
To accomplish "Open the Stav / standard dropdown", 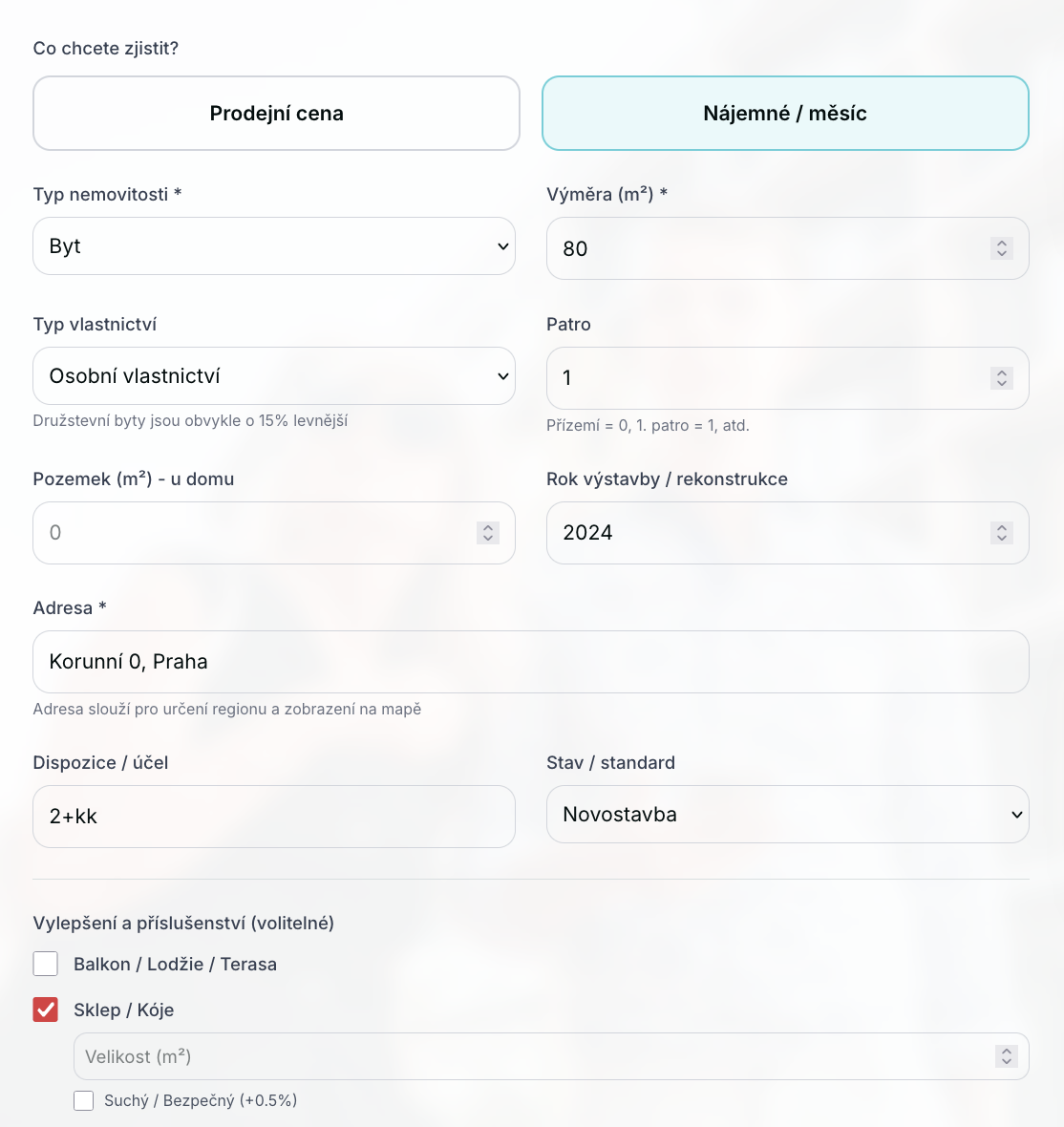I will pos(787,815).
